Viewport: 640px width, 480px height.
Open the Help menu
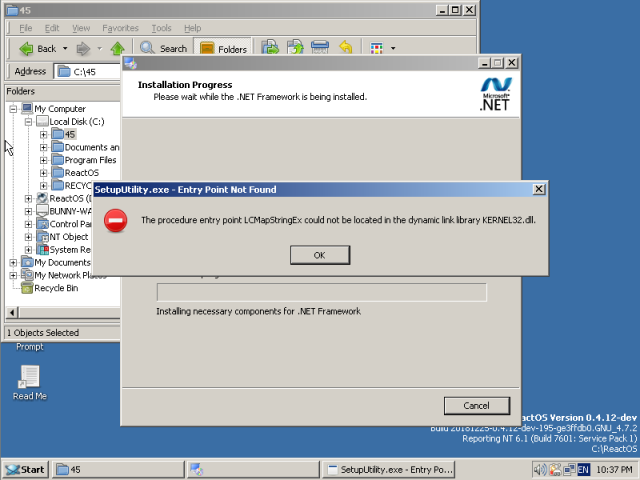(192, 28)
